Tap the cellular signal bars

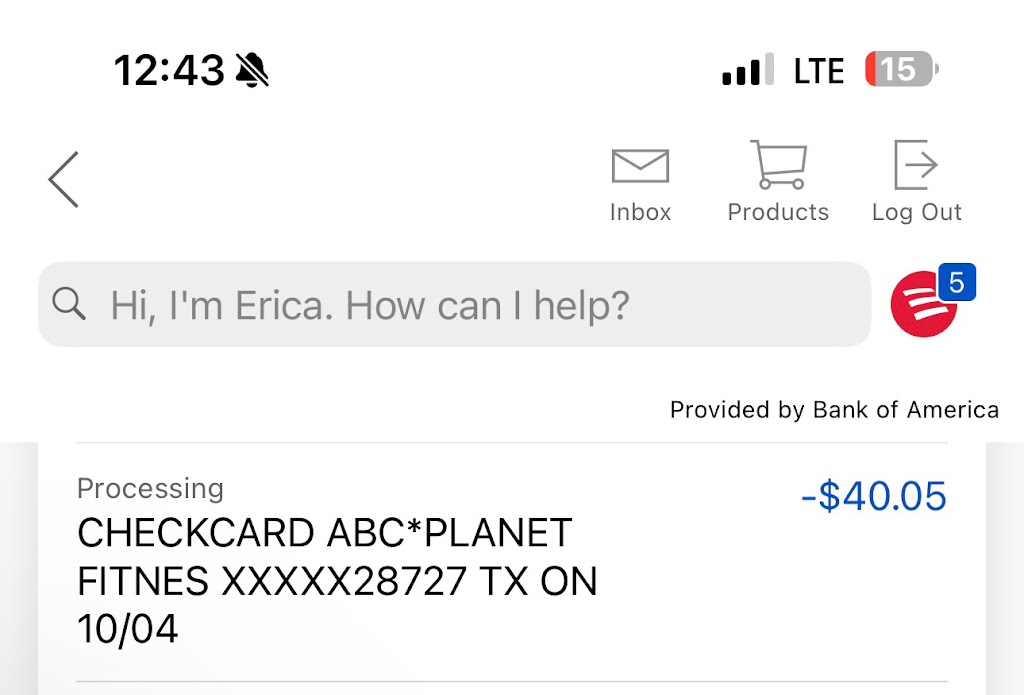[x=748, y=70]
